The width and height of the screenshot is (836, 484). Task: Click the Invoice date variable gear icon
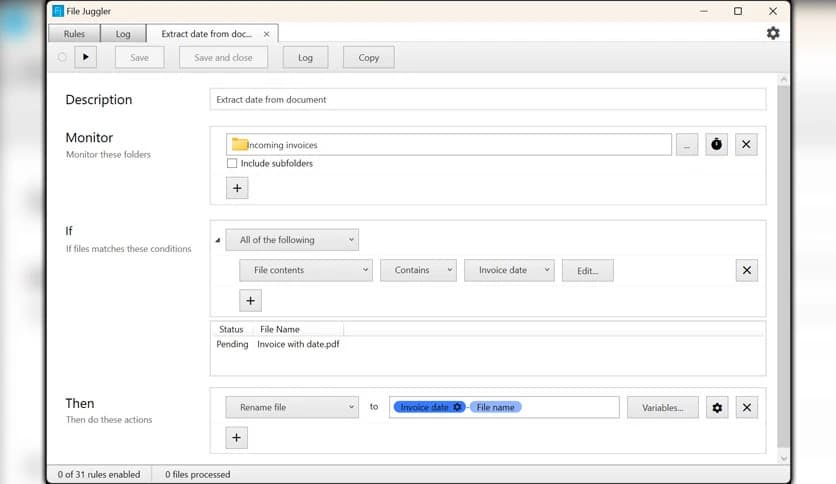(457, 407)
